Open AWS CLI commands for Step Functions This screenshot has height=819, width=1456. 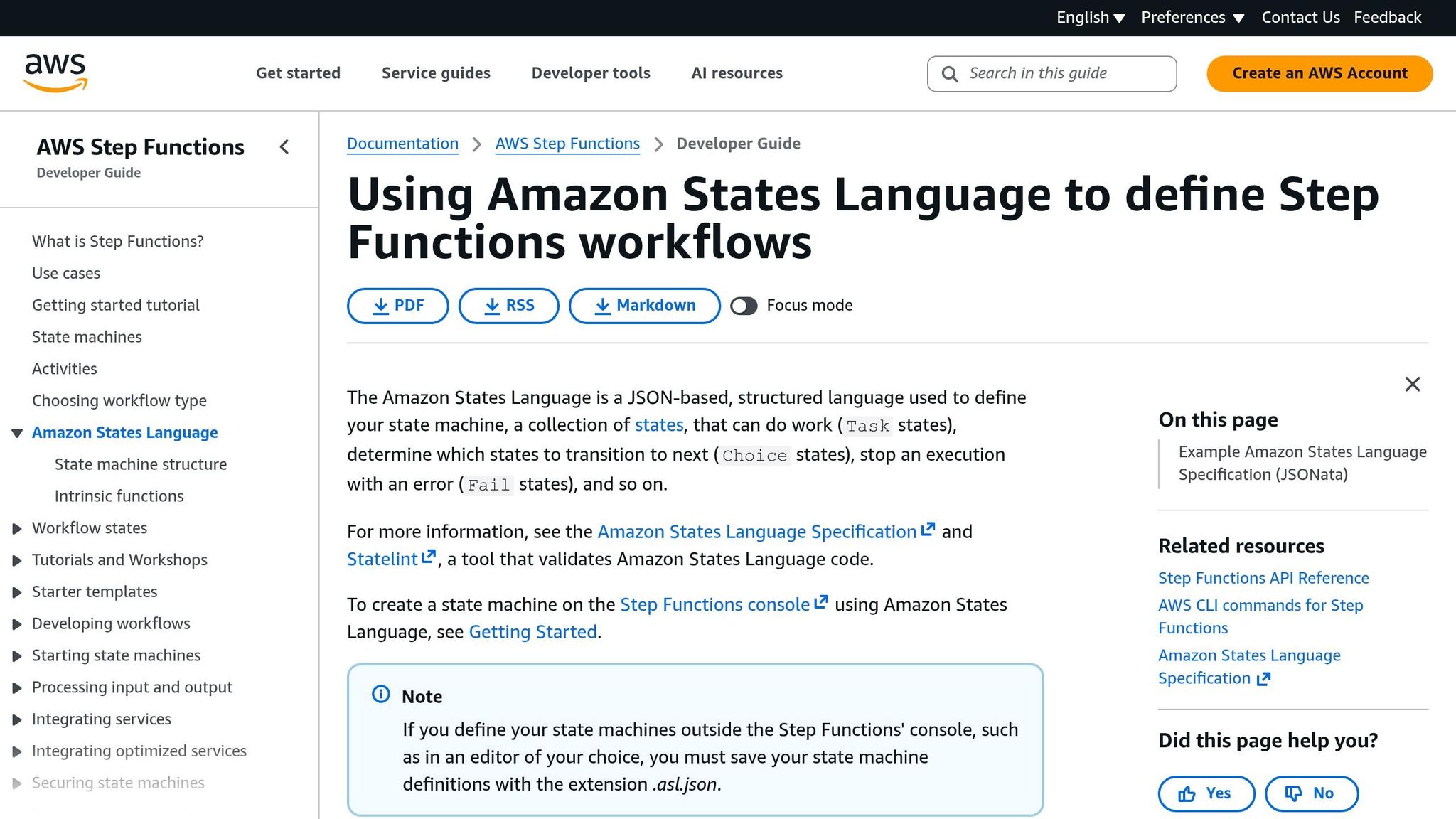click(x=1260, y=617)
